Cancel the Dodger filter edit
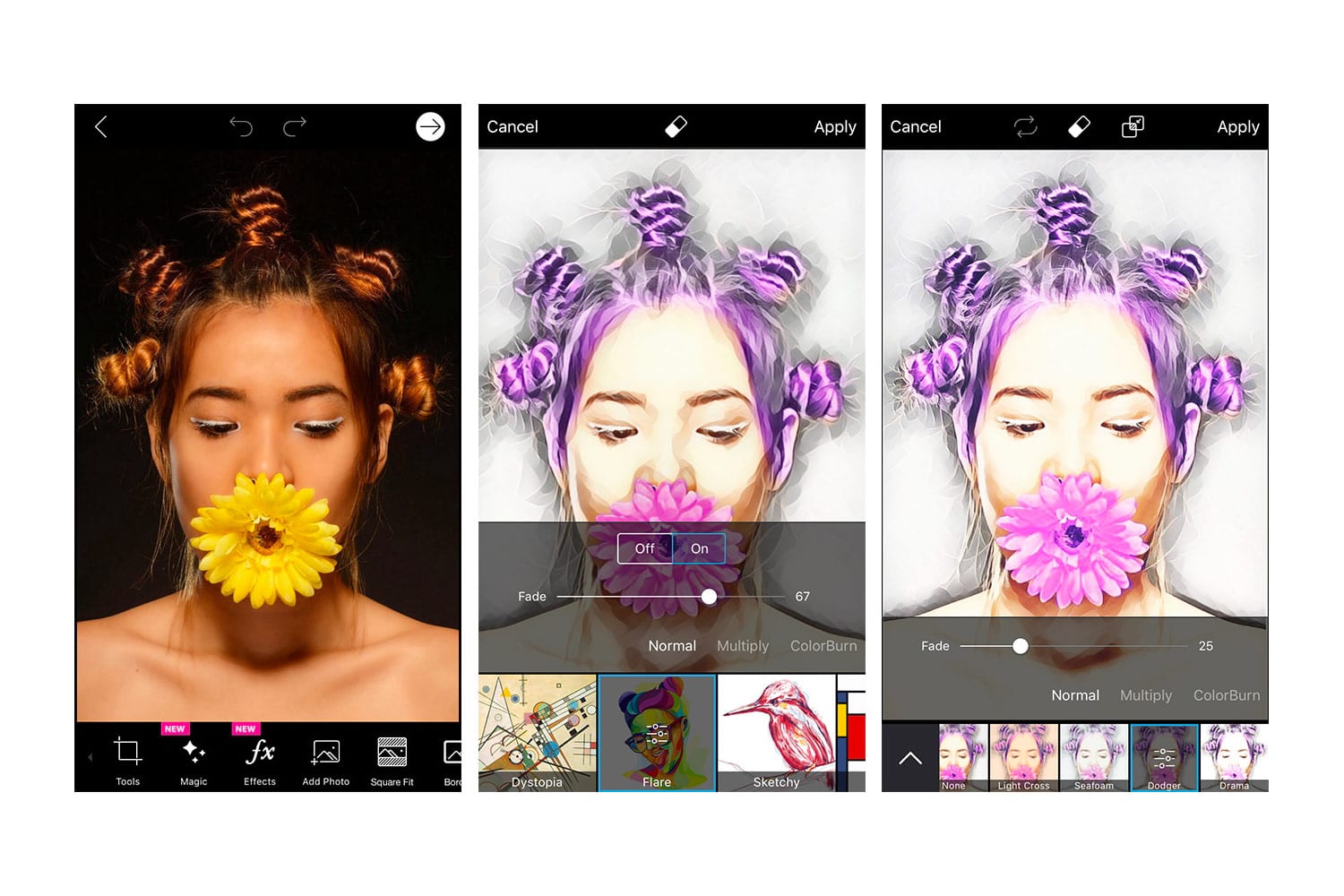 pos(916,127)
